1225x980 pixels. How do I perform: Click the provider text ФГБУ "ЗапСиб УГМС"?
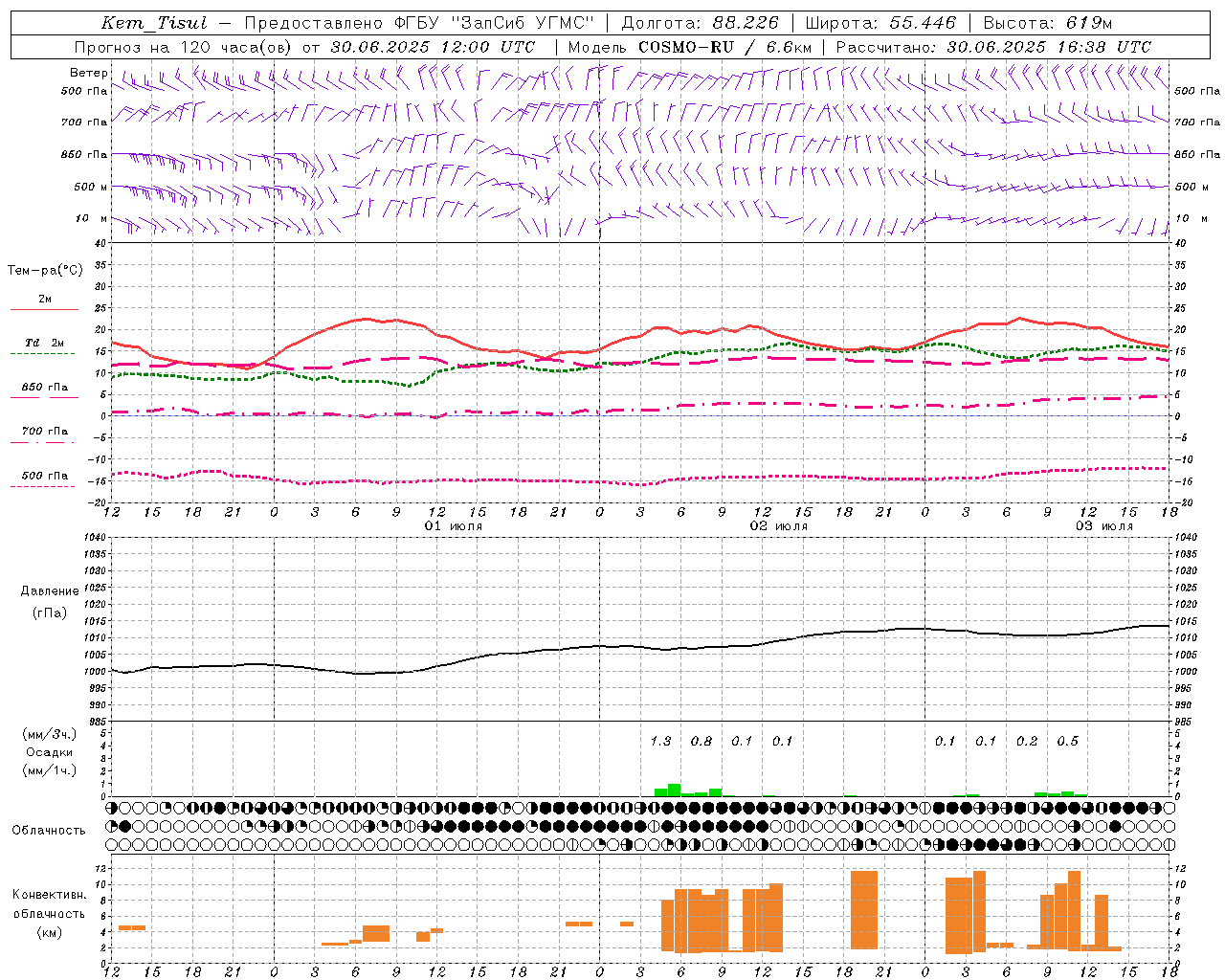(495, 23)
